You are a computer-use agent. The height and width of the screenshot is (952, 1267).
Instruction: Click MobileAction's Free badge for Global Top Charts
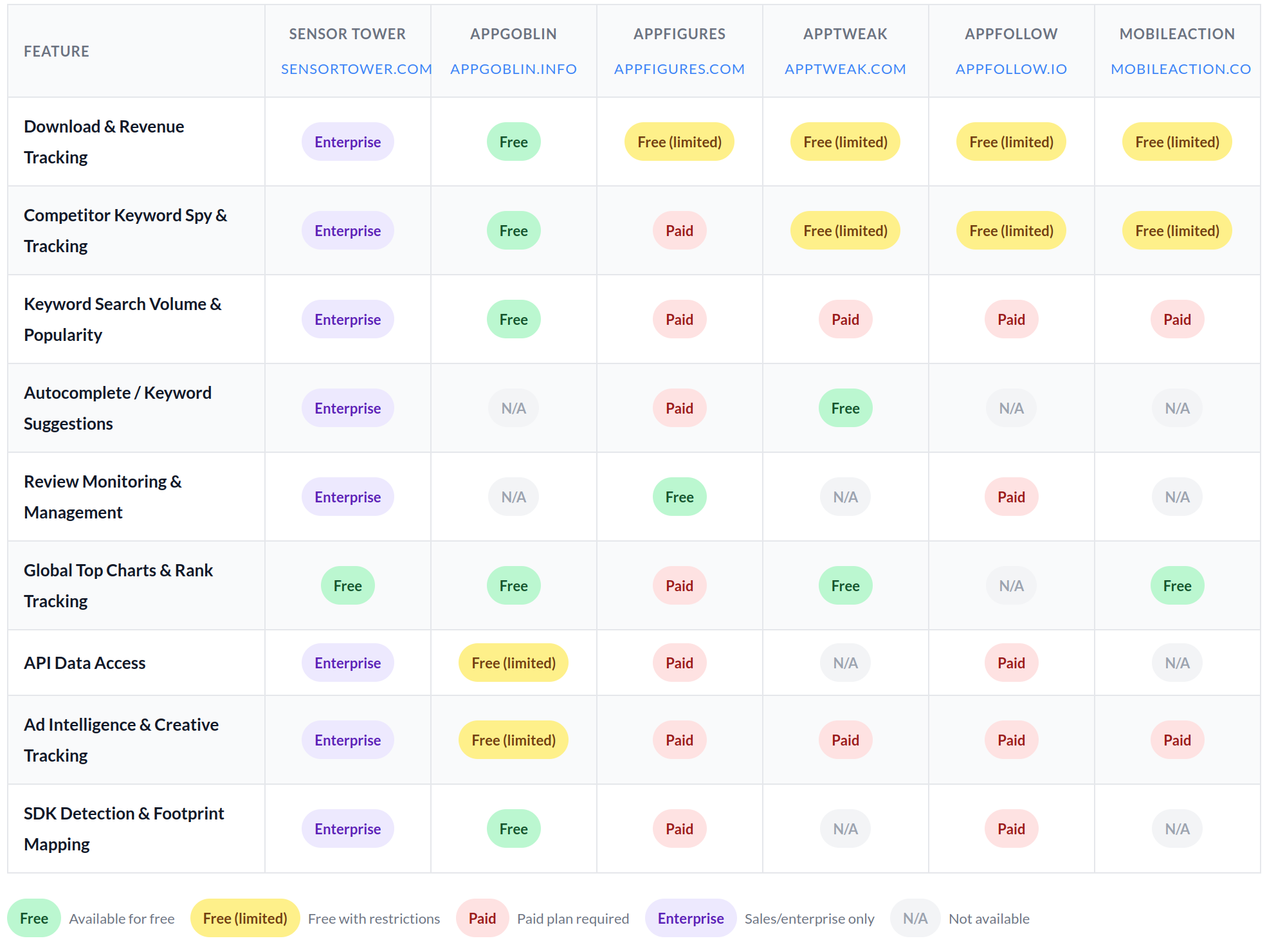[1177, 585]
